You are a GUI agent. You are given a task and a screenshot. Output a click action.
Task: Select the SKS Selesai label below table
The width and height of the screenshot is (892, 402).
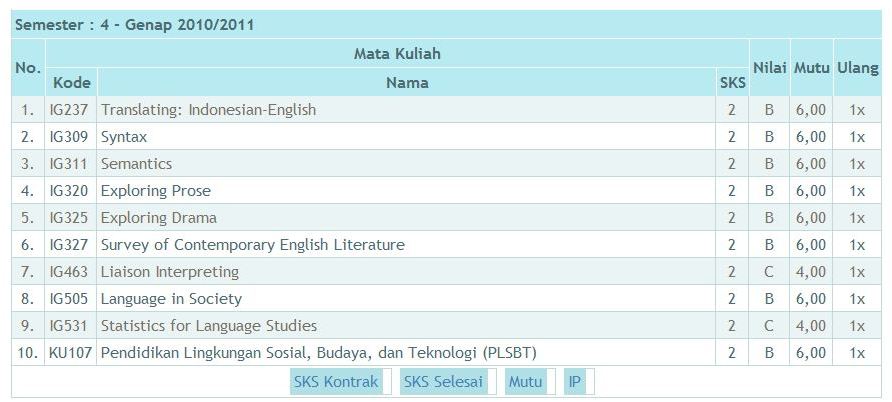click(443, 381)
